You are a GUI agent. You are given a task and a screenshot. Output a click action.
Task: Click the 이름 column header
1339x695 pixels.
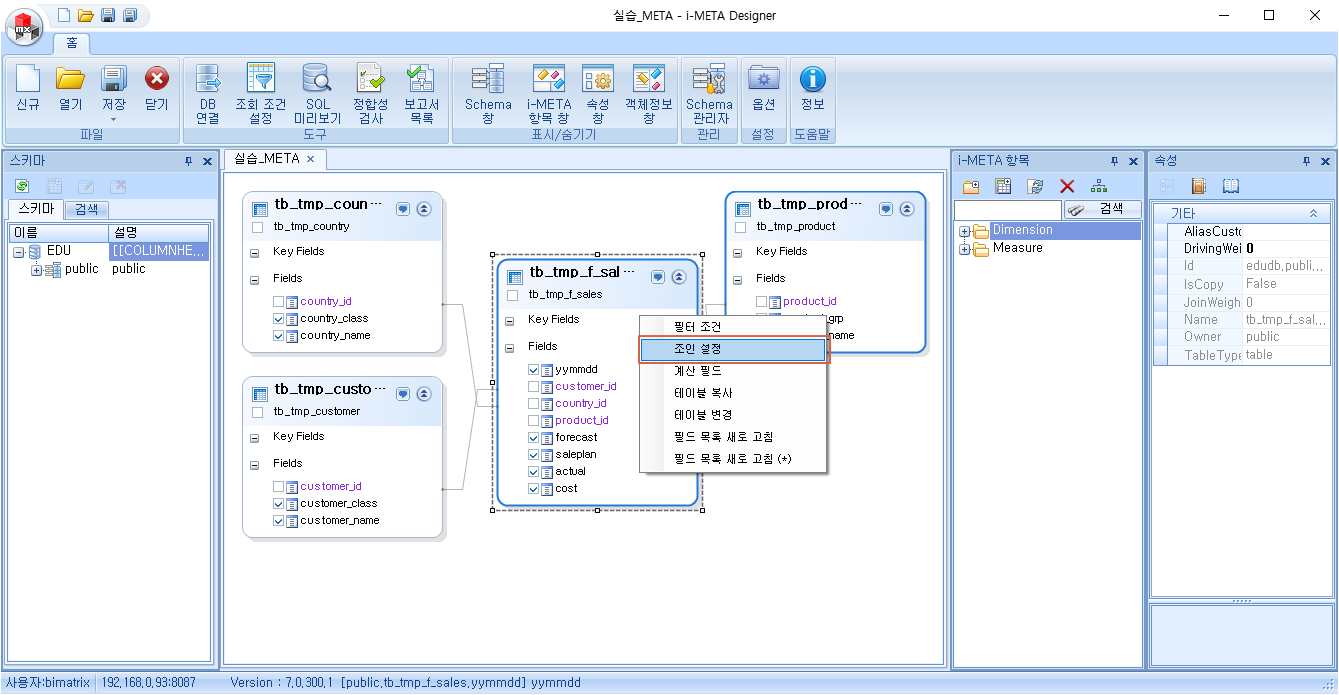point(59,232)
